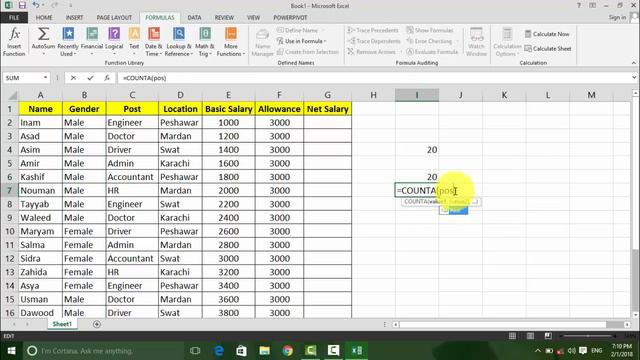Open Date & Time functions
Image resolution: width=640 pixels, height=360 pixels.
coord(153,42)
